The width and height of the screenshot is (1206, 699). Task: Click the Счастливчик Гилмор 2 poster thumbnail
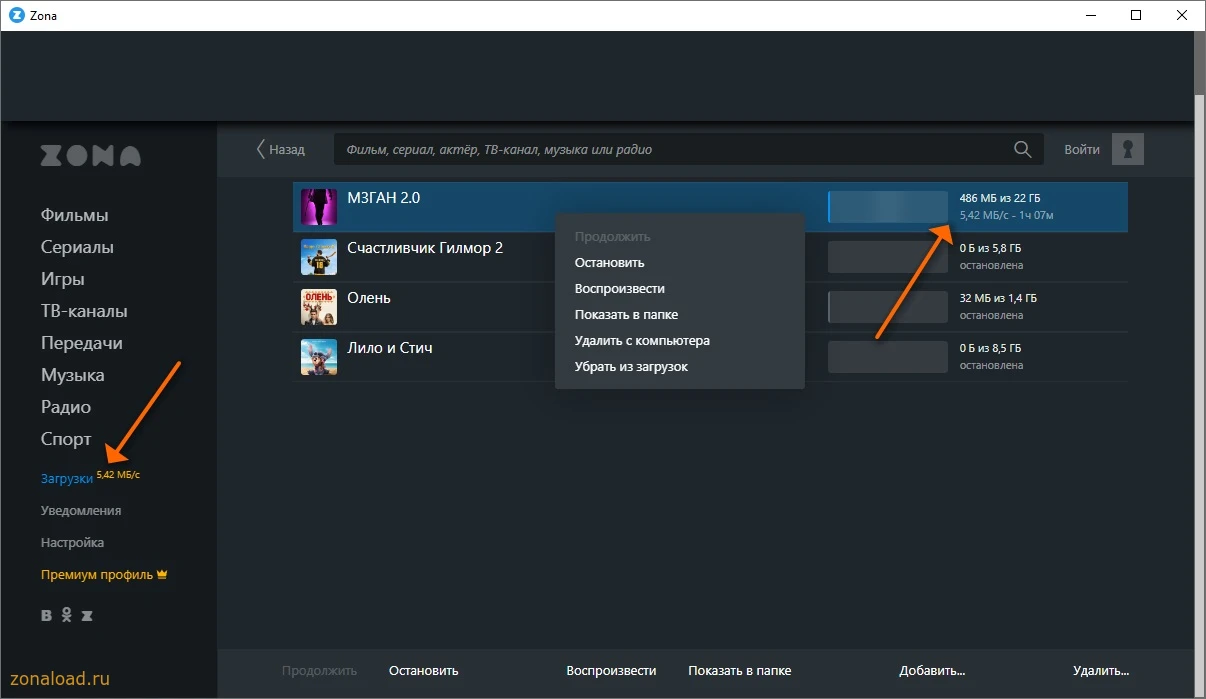319,257
